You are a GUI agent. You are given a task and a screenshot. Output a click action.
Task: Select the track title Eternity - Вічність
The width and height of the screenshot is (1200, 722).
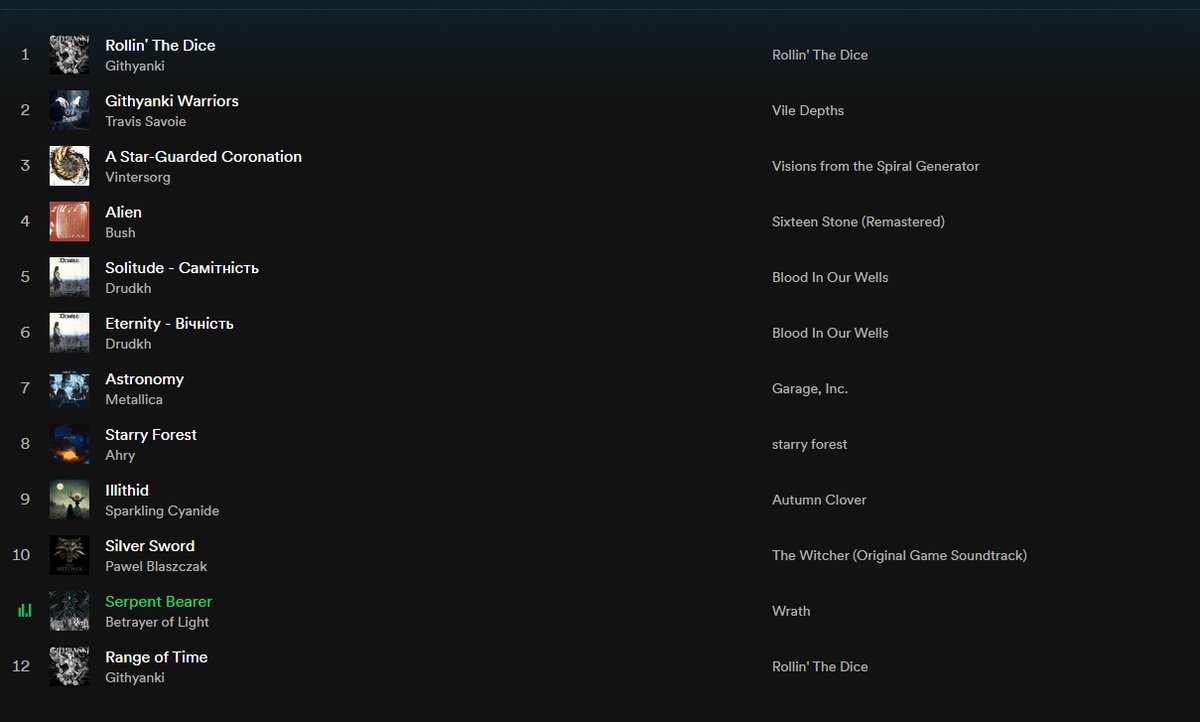[169, 323]
